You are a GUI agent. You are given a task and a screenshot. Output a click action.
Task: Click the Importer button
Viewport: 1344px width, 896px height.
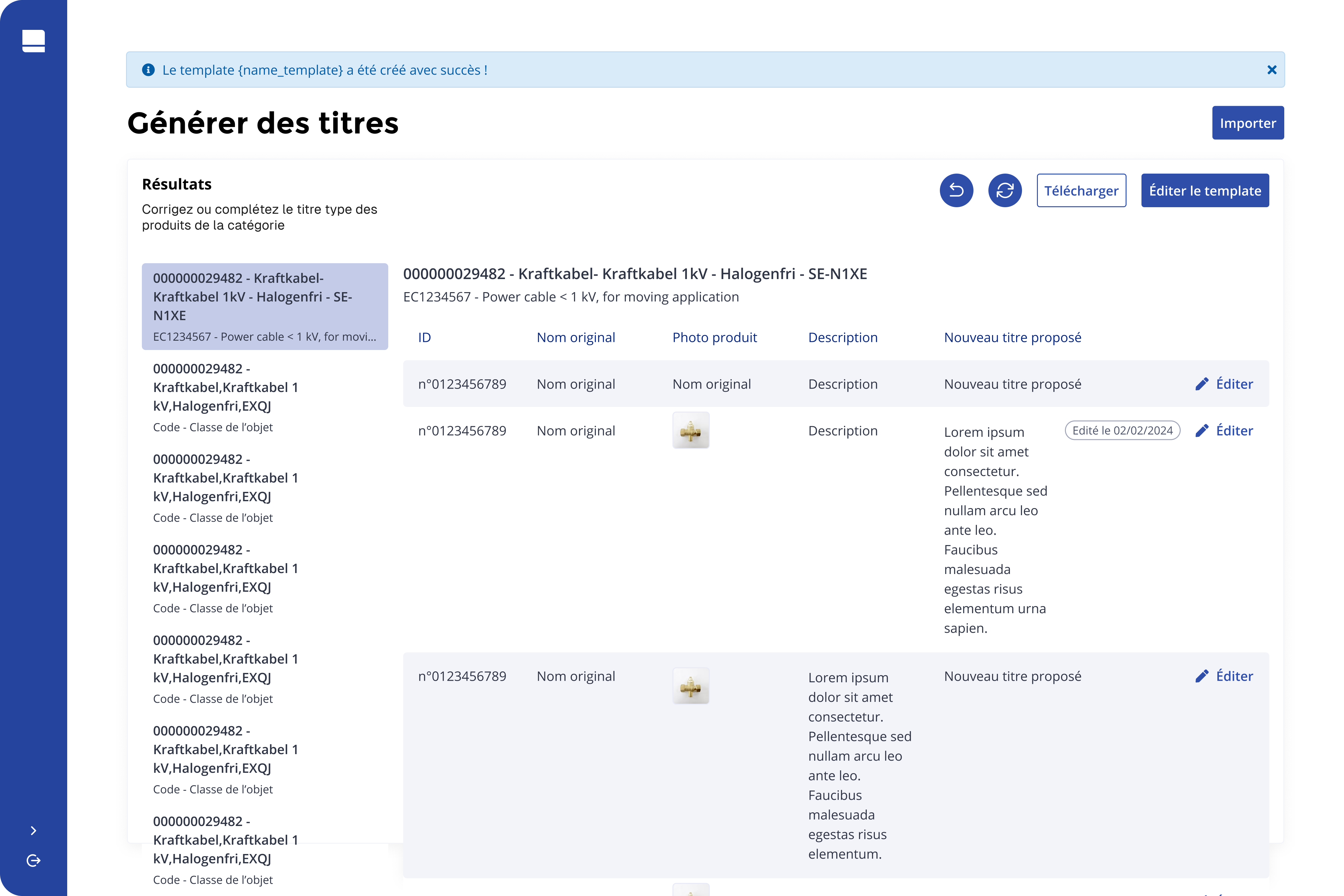click(1248, 123)
